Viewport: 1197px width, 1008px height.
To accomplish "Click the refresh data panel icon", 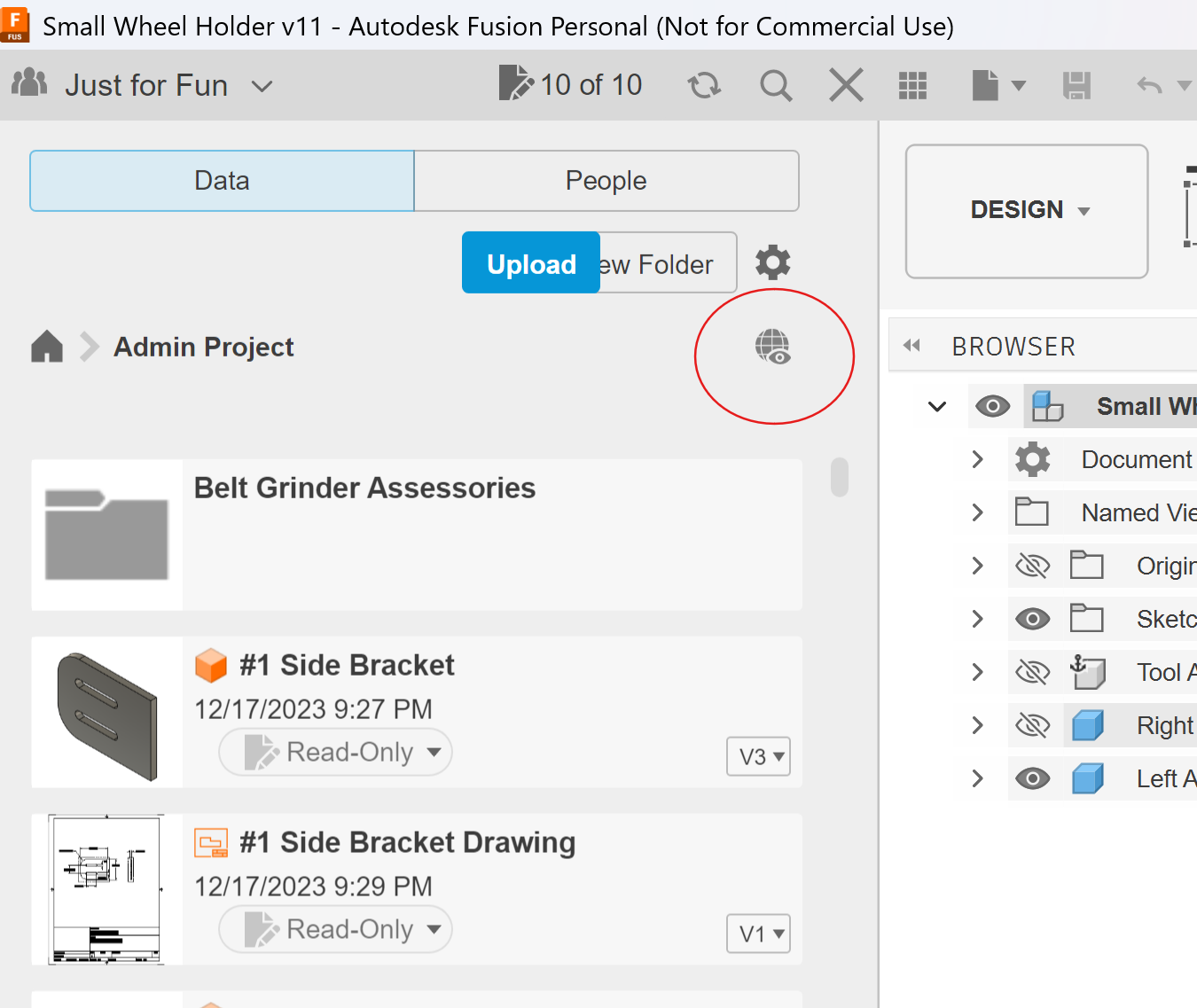I will click(x=704, y=86).
